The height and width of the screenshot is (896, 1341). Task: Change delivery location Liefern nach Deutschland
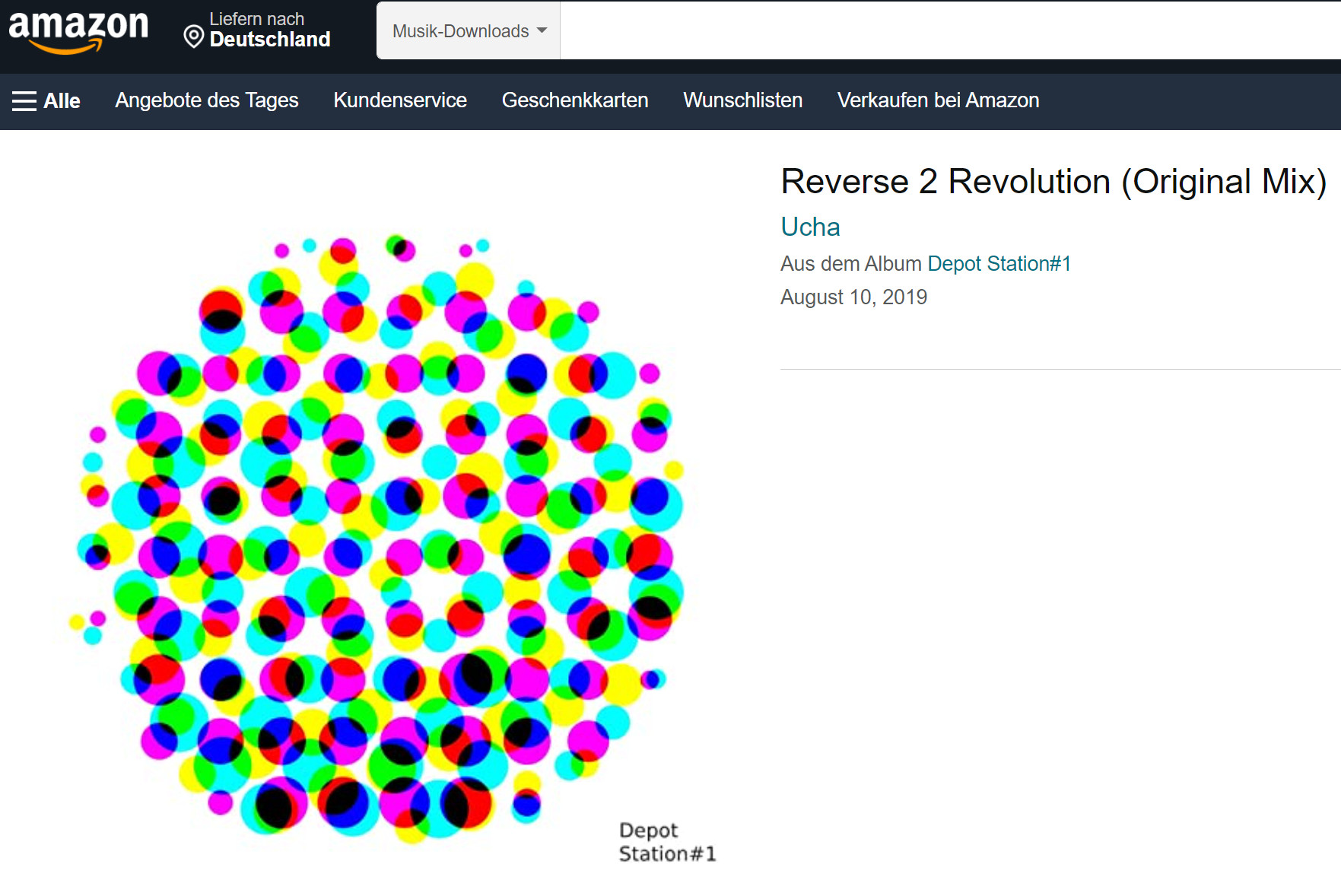point(257,30)
